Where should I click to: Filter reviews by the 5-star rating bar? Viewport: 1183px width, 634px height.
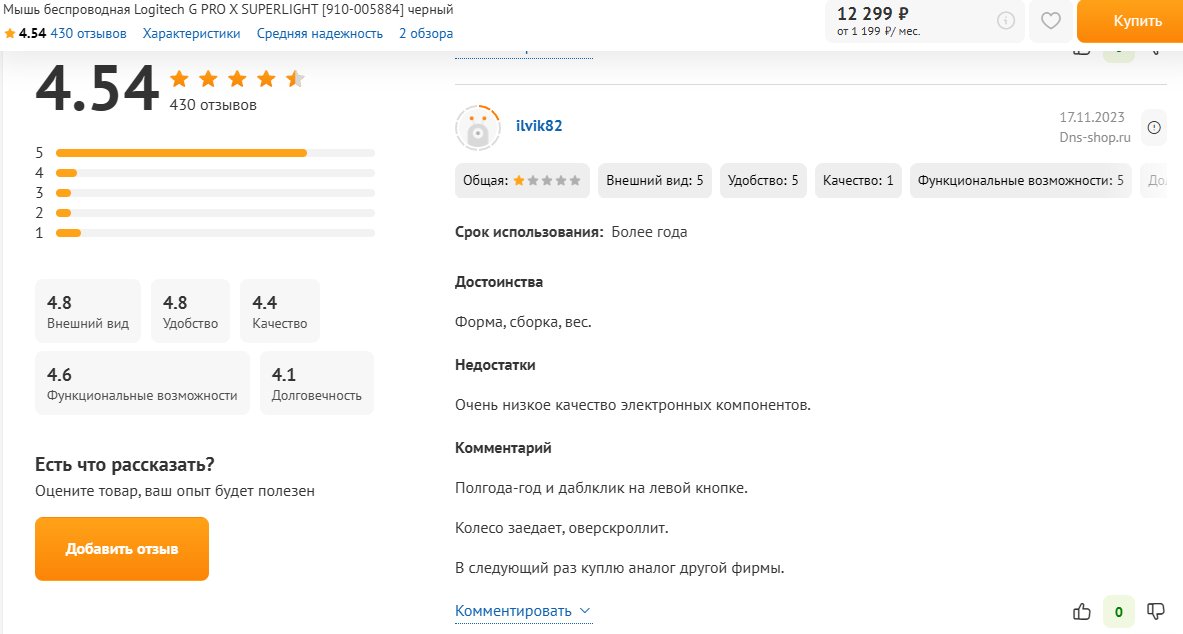[215, 153]
